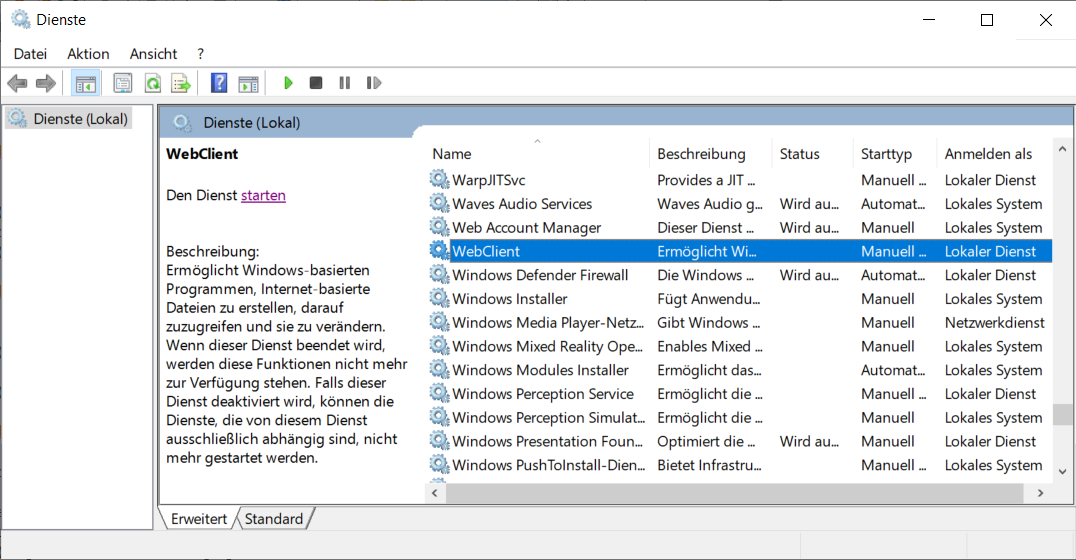Click the Back arrow in toolbar
This screenshot has height=560, width=1076.
17,84
